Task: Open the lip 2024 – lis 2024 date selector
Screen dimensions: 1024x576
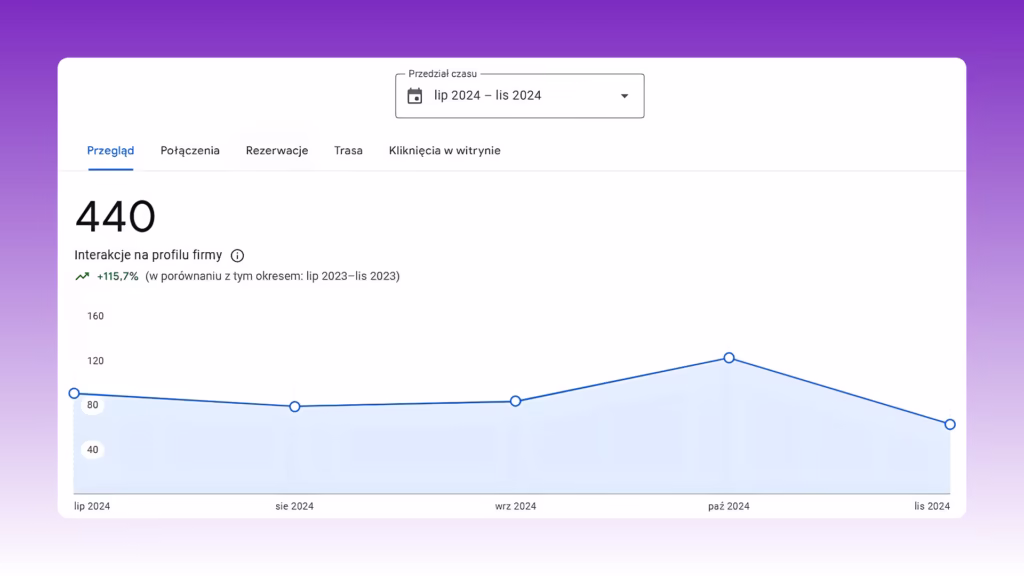Action: [x=520, y=96]
